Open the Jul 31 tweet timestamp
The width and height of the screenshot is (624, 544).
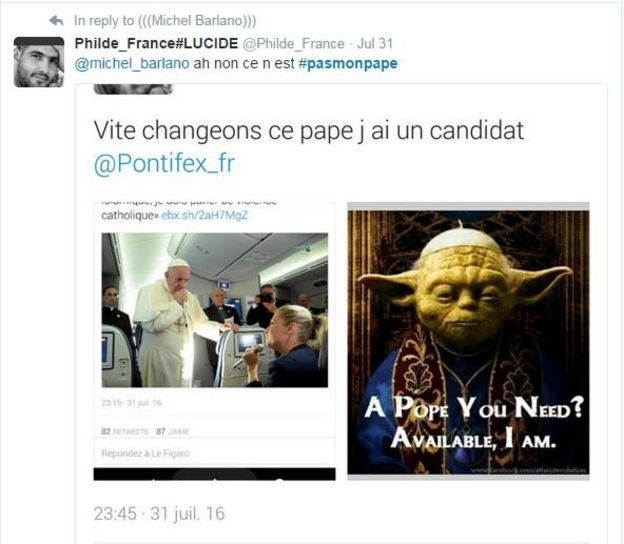point(374,43)
